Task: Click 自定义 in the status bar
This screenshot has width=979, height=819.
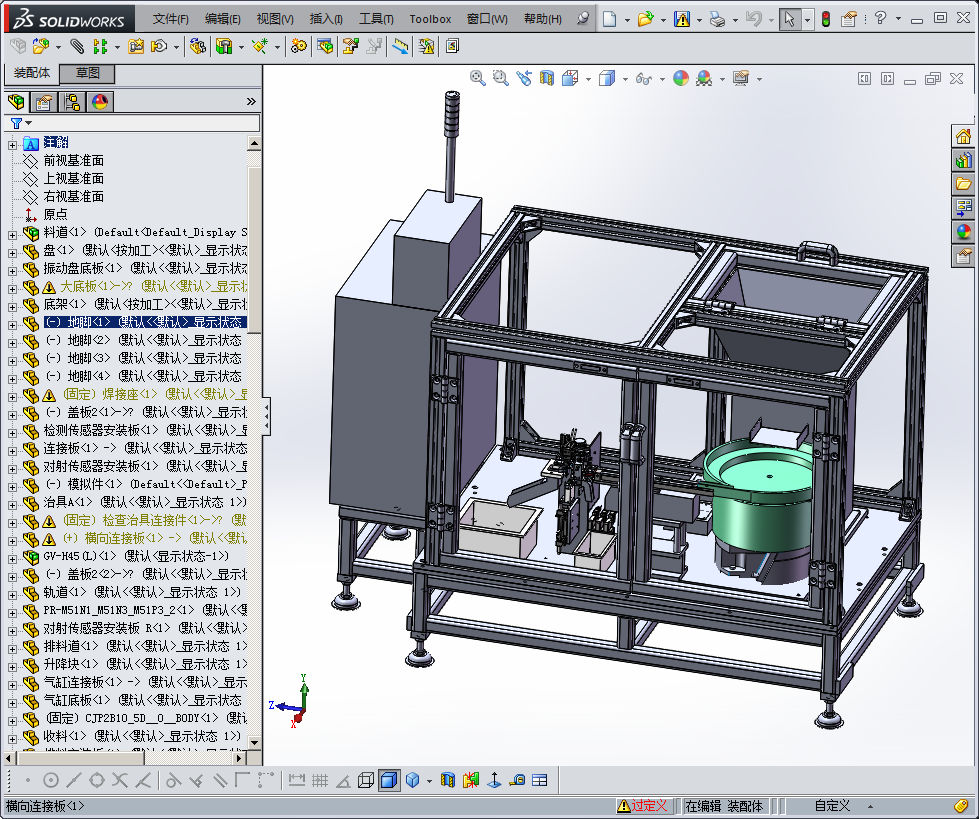Action: click(x=832, y=805)
